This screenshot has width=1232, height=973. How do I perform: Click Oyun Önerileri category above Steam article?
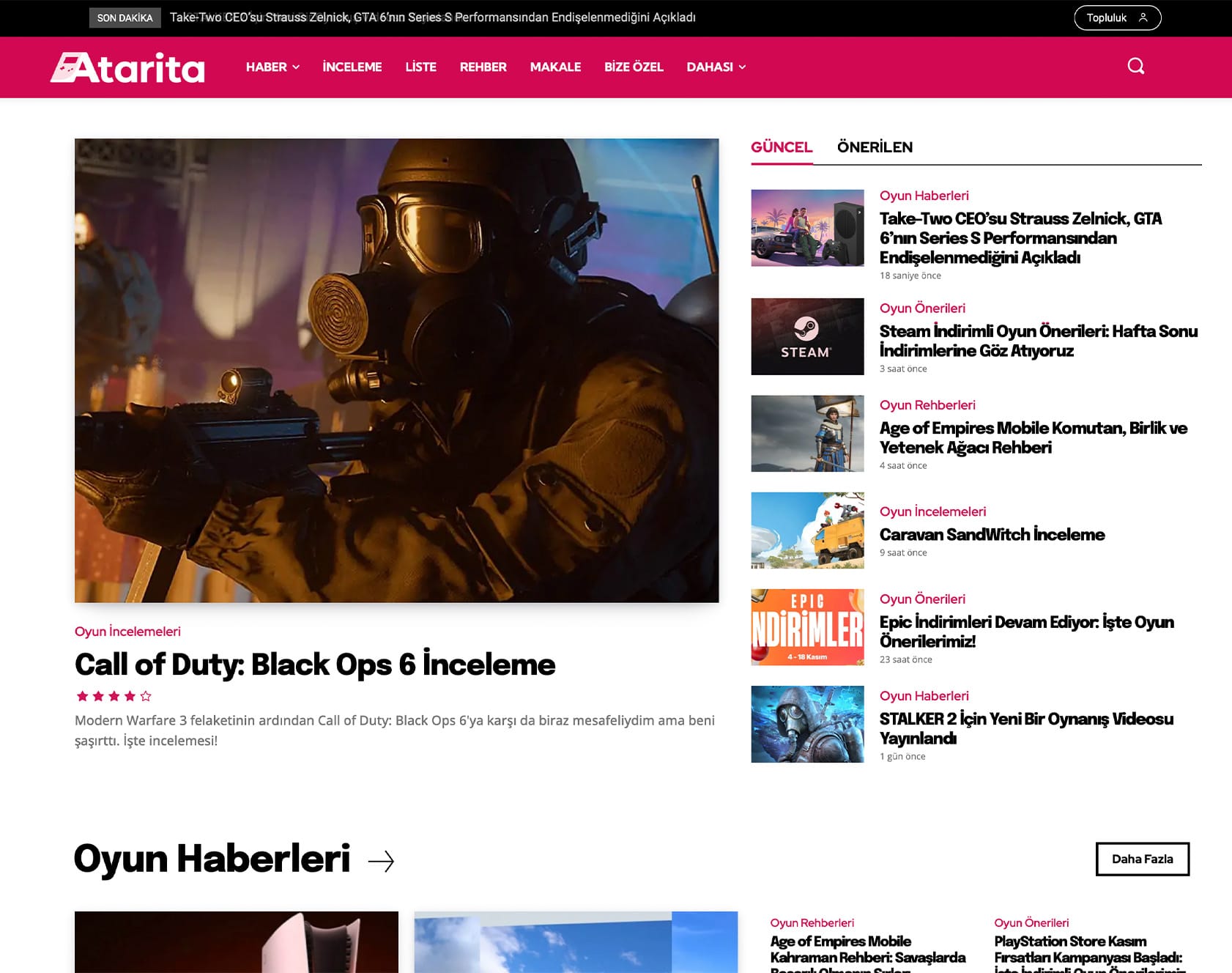click(x=922, y=308)
